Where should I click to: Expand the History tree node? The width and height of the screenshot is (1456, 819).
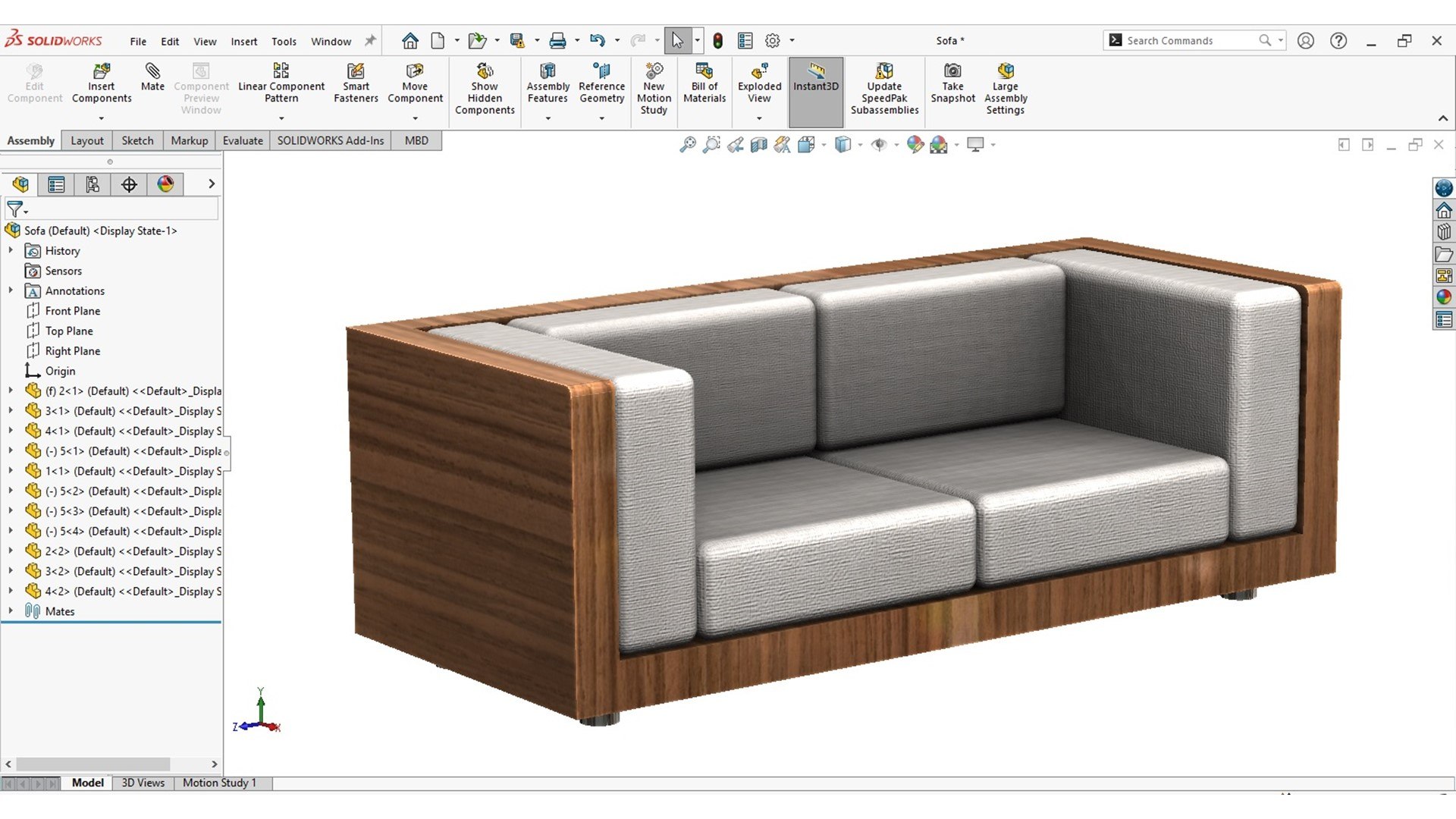(x=11, y=250)
